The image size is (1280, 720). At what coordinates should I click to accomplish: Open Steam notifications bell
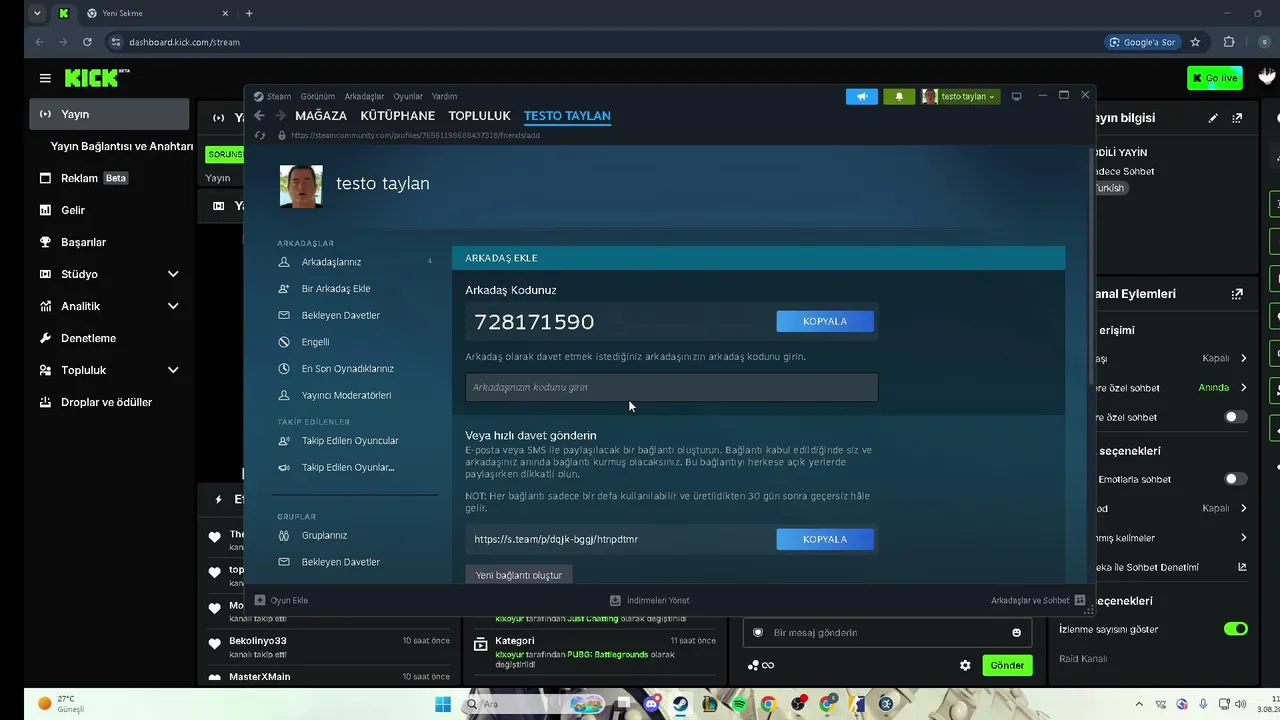click(x=899, y=96)
